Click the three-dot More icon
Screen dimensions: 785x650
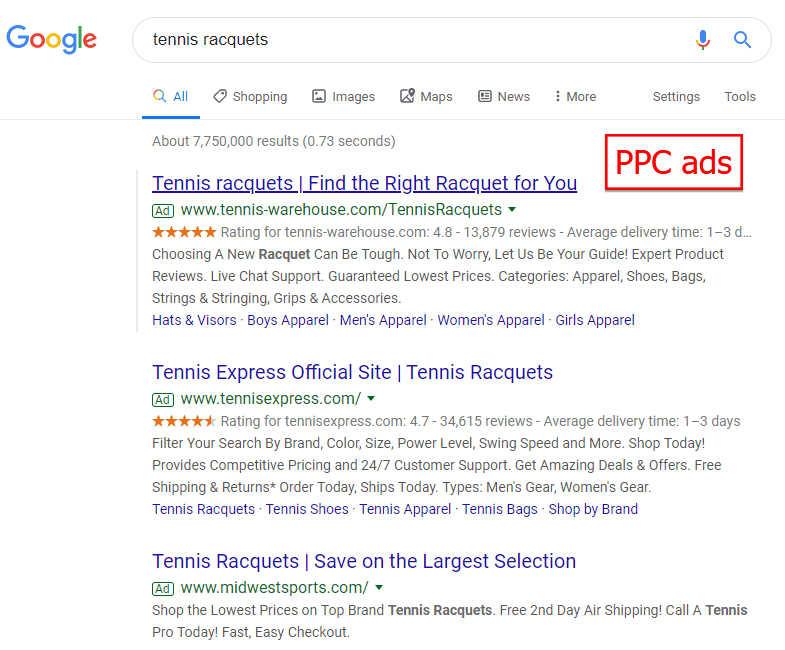(x=558, y=96)
